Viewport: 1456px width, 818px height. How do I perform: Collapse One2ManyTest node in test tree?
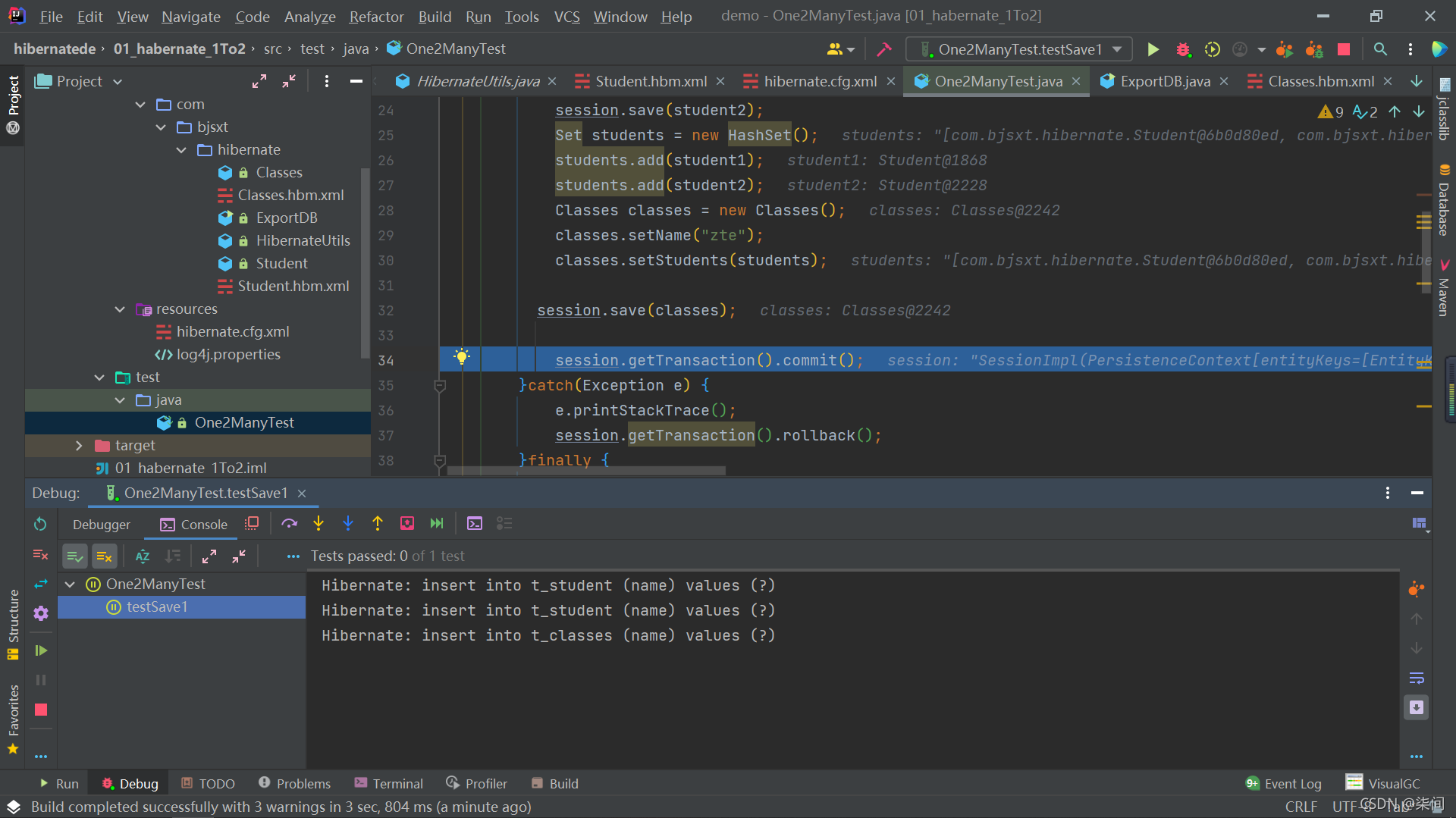click(x=71, y=585)
